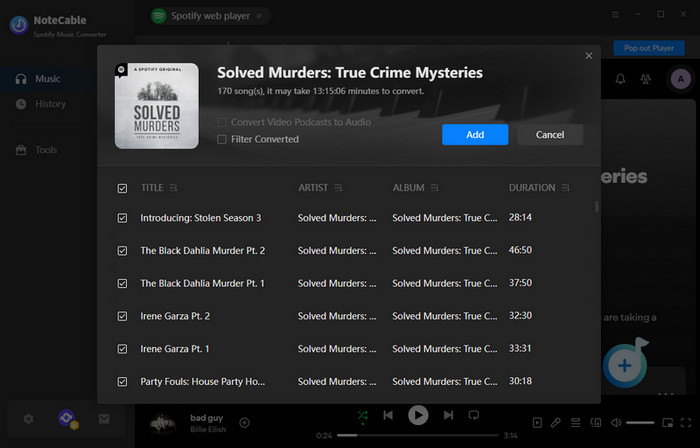Open the DURATION column sort icon
The image size is (700, 448).
566,188
